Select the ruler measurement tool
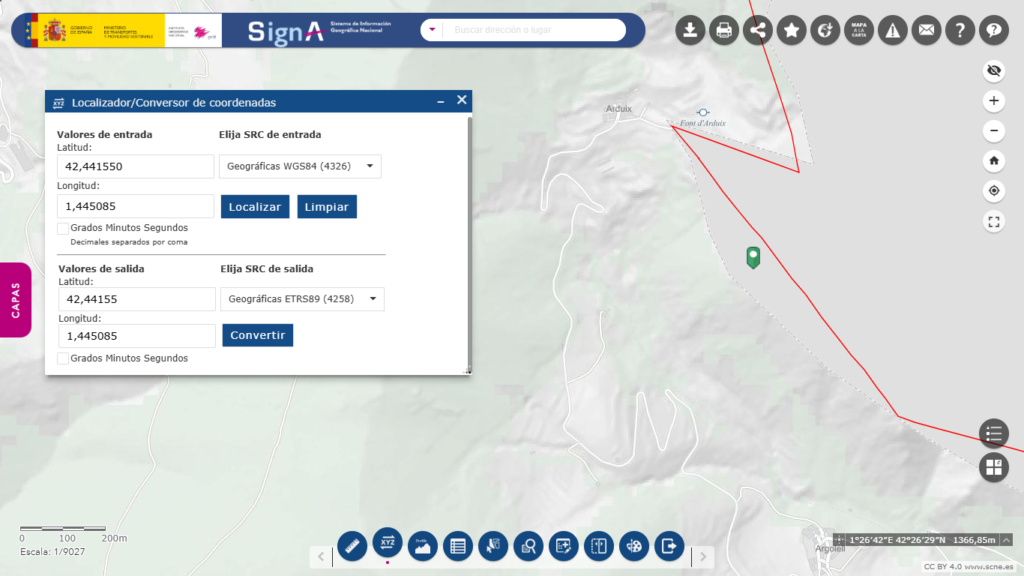The image size is (1024, 576). (351, 545)
